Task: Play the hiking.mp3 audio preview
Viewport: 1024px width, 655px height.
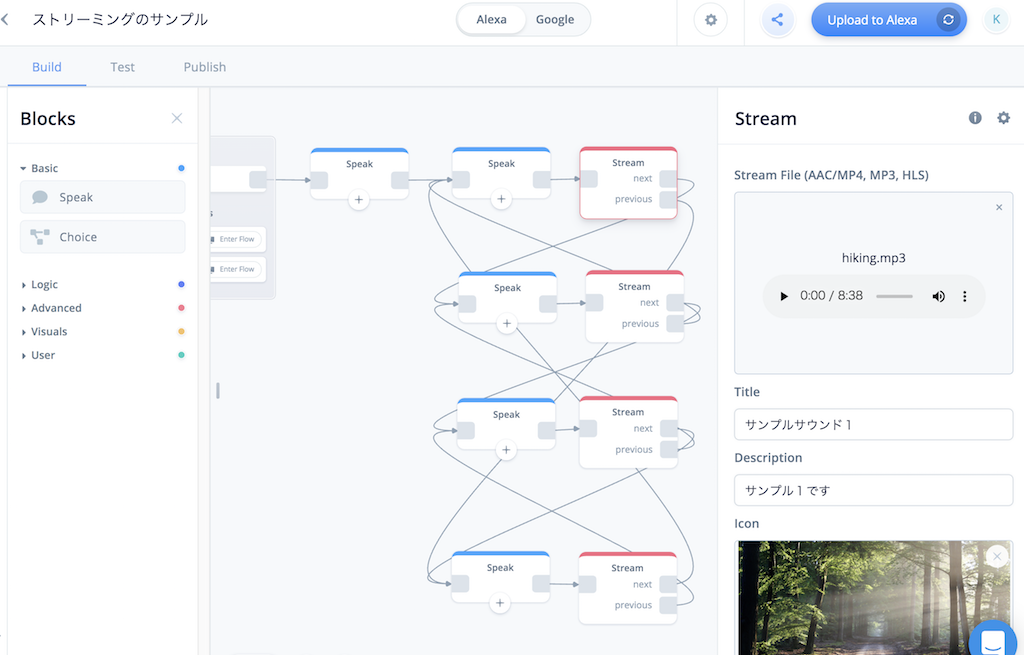Action: pyautogui.click(x=784, y=296)
